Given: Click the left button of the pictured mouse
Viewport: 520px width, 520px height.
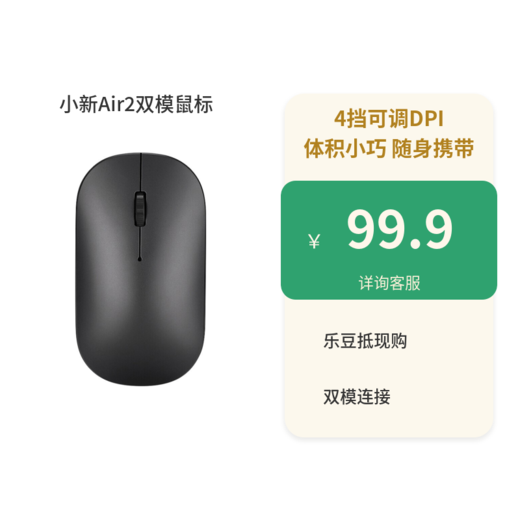Looking at the screenshot, I should click(108, 207).
